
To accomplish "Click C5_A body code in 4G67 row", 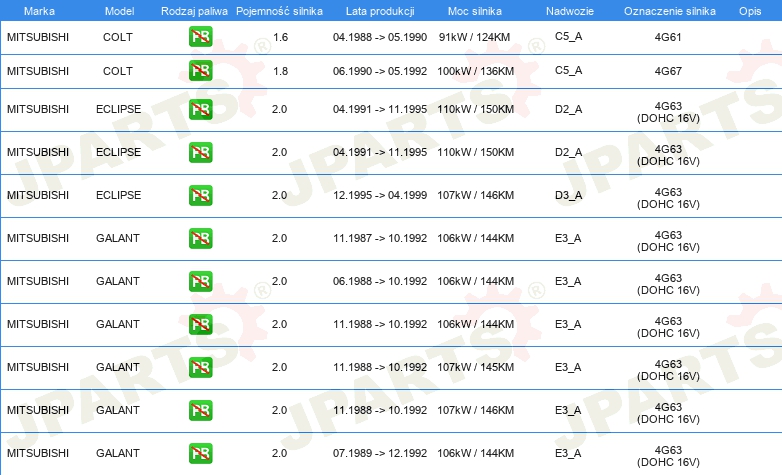I will coord(569,70).
